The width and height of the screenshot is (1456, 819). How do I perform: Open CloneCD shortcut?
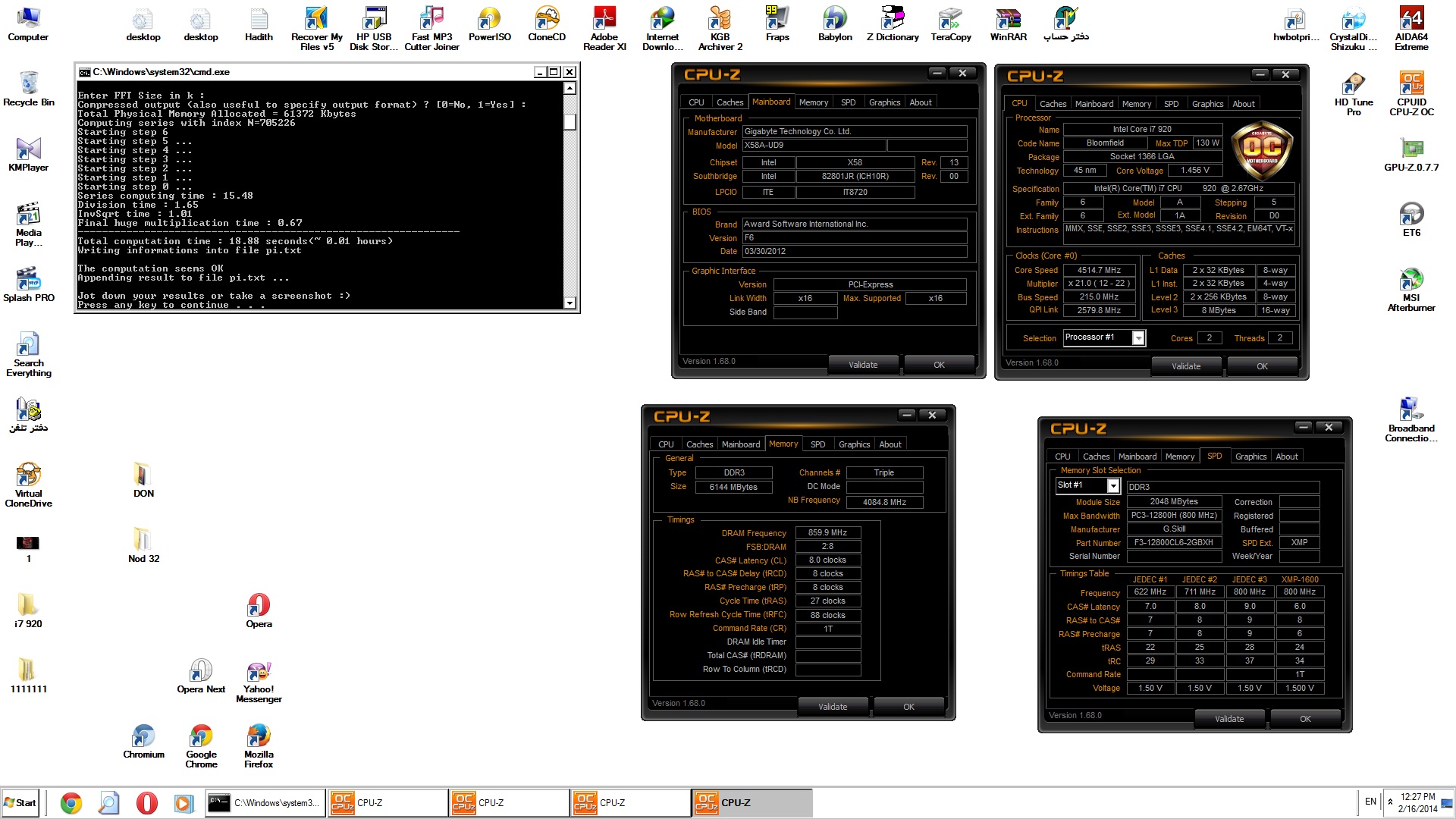547,24
